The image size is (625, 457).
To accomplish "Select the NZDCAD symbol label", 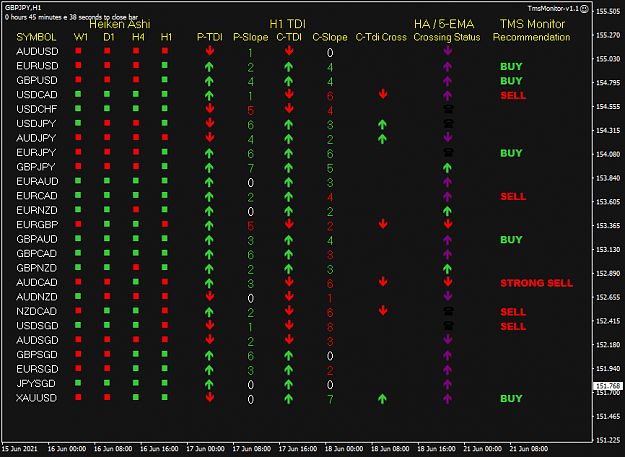I will (x=36, y=311).
